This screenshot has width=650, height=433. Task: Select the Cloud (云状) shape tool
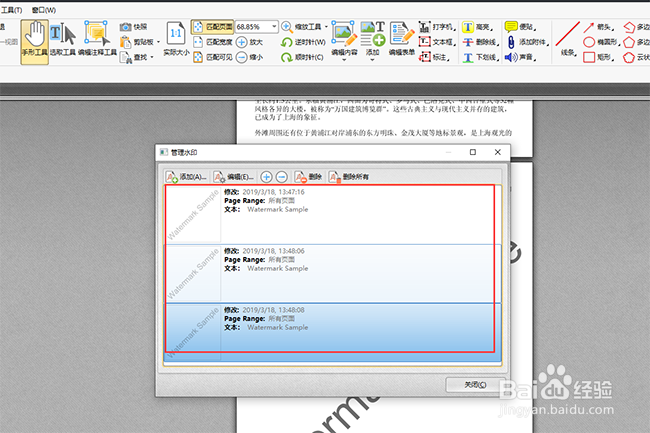pyautogui.click(x=637, y=57)
